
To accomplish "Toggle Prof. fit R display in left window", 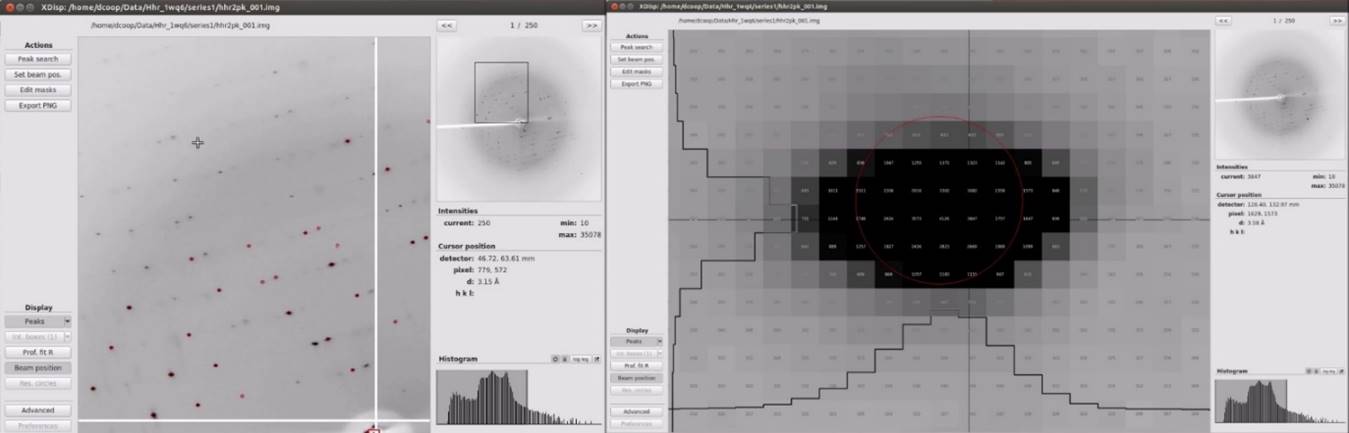I will 38,352.
